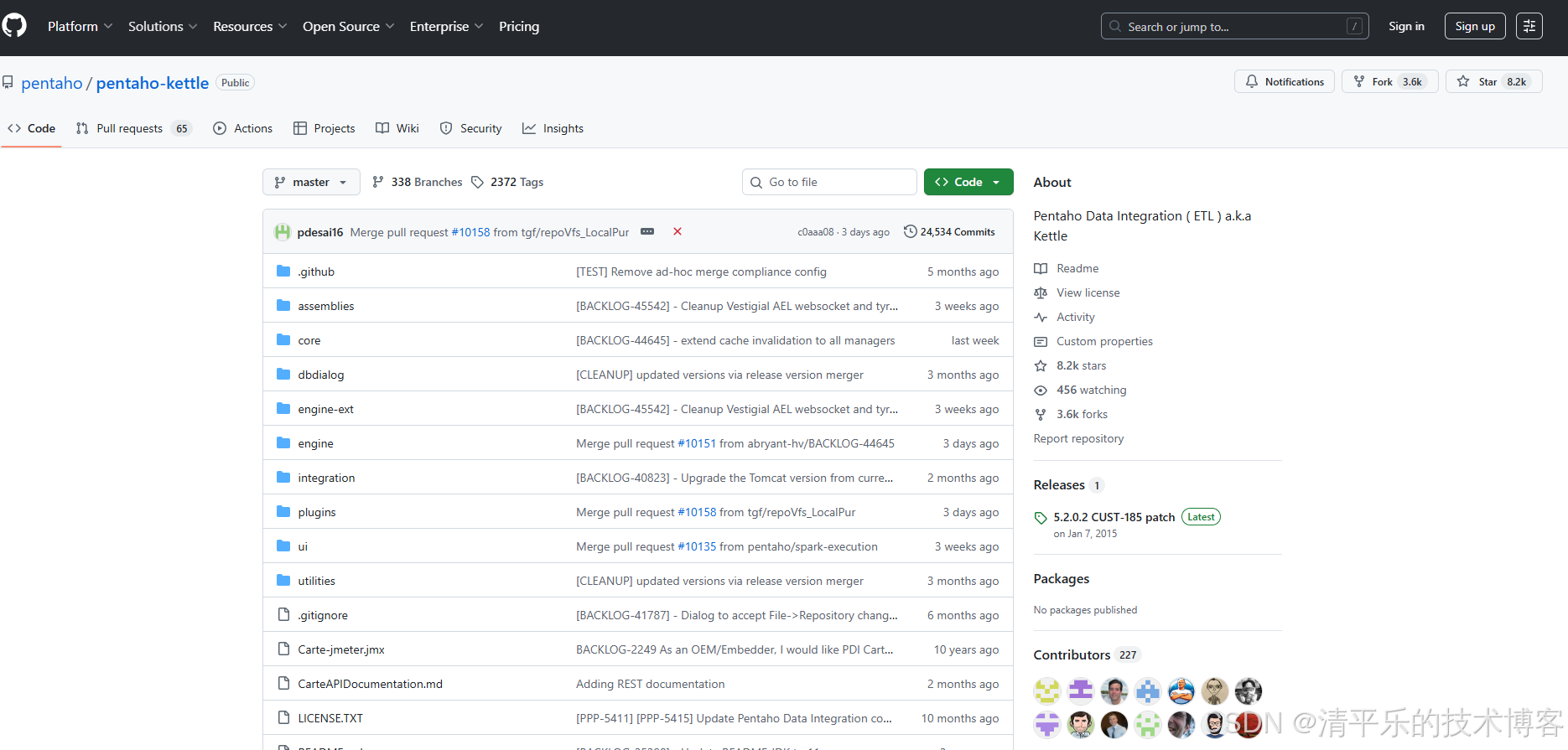Screen dimensions: 1568x750
Task: Switch to the Projects tab
Action: coord(325,128)
